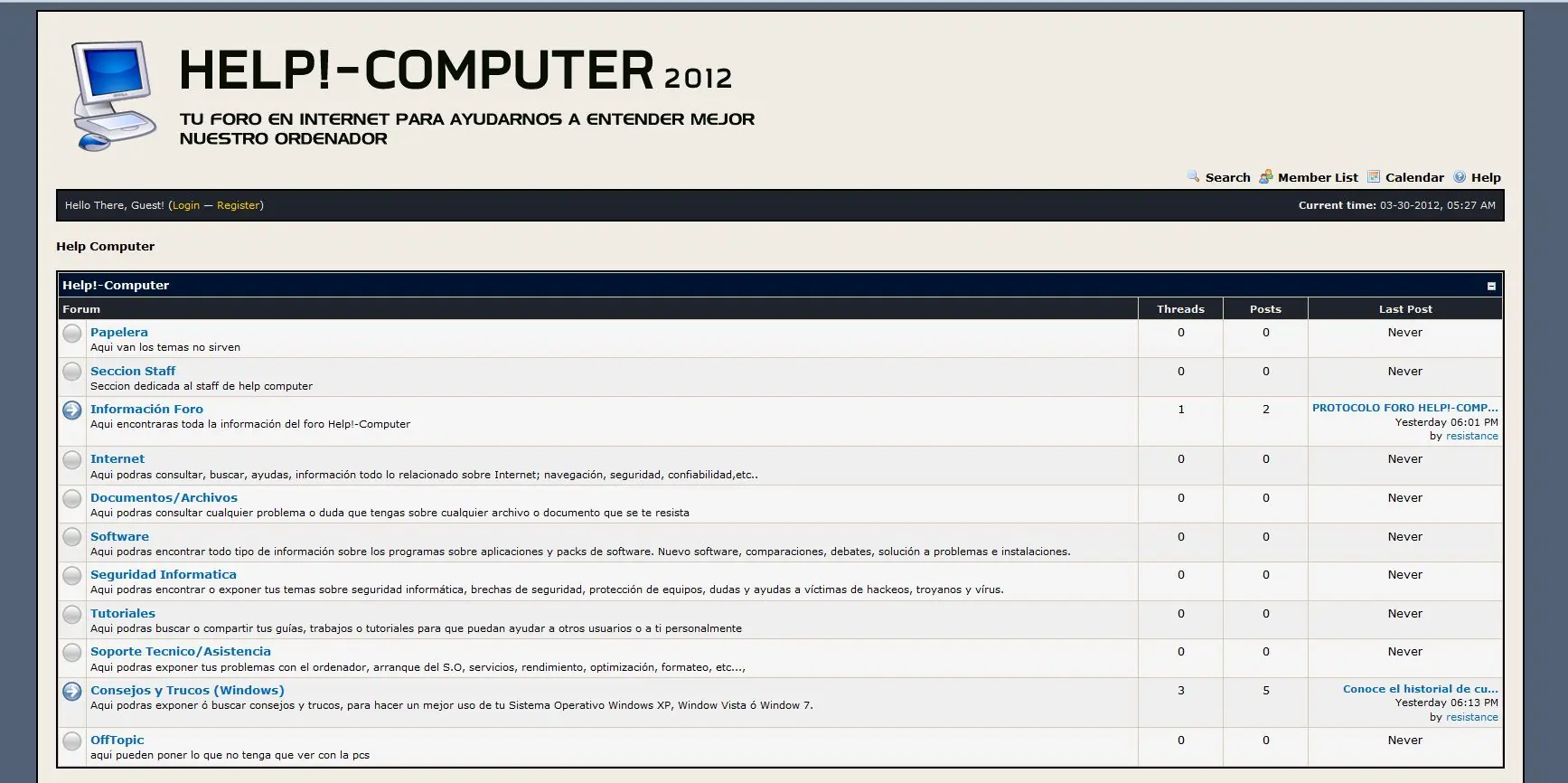Collapse the Help!-Computer category
The width and height of the screenshot is (1568, 783).
coord(1491,286)
